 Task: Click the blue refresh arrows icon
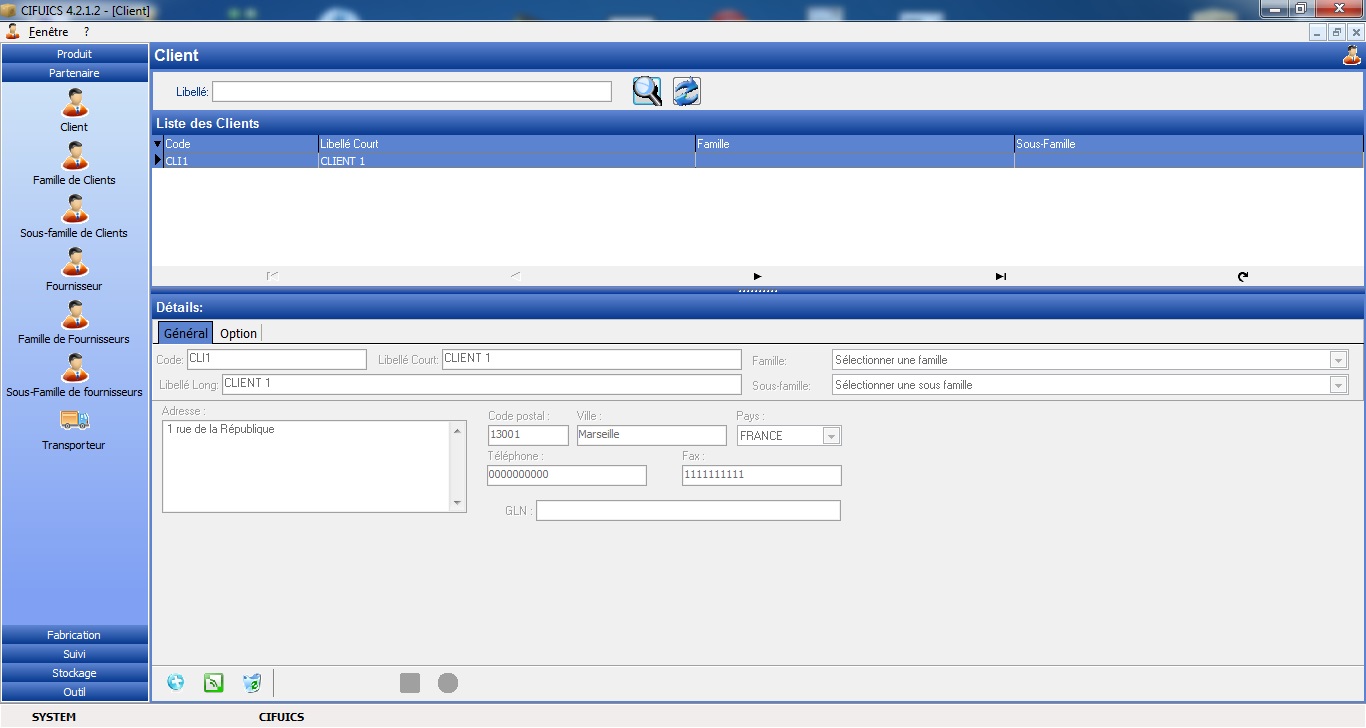(686, 91)
